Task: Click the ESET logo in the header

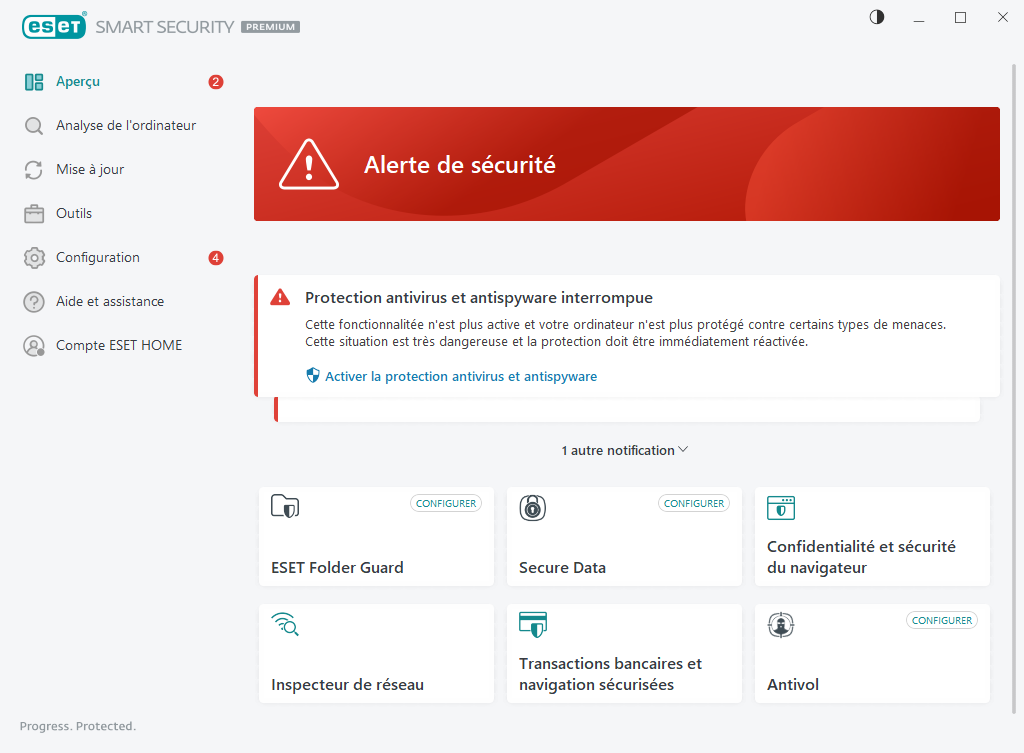Action: (55, 26)
